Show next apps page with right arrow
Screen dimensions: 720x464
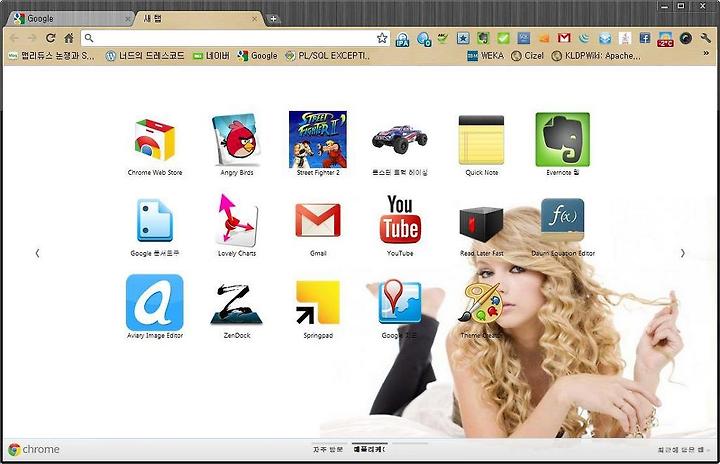pos(682,253)
